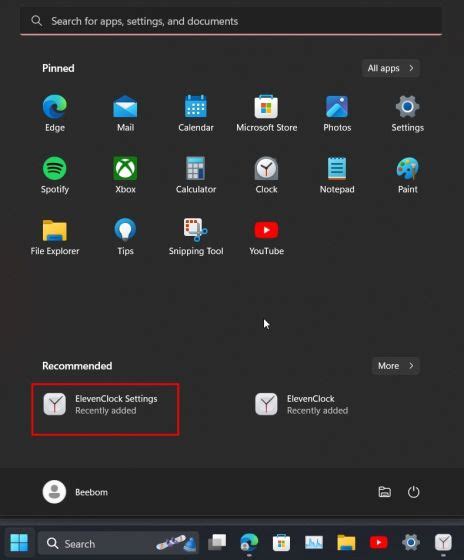Launch the Calendar app
Image resolution: width=464 pixels, height=560 pixels.
196,113
